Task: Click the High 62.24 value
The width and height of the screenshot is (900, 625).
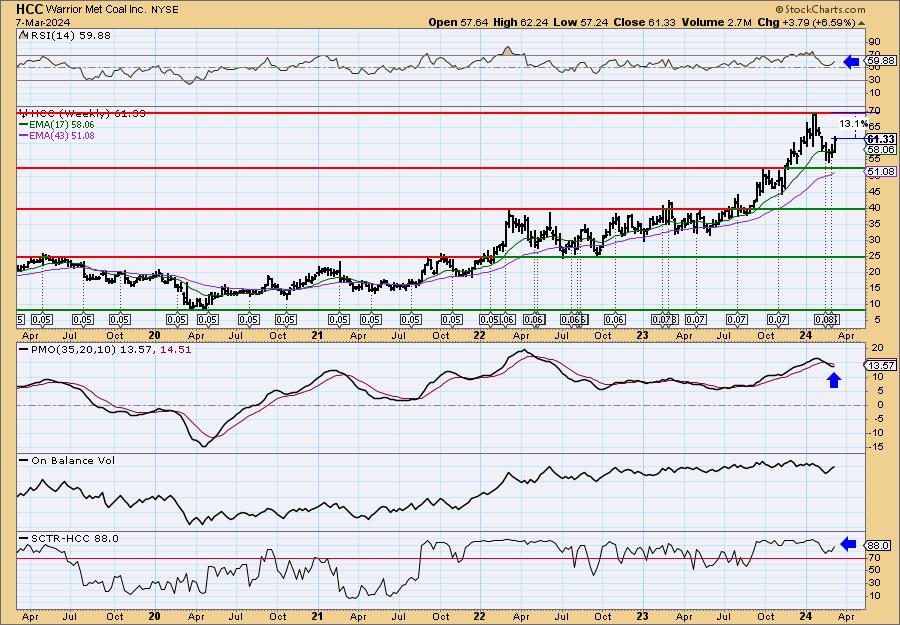Action: pos(521,22)
